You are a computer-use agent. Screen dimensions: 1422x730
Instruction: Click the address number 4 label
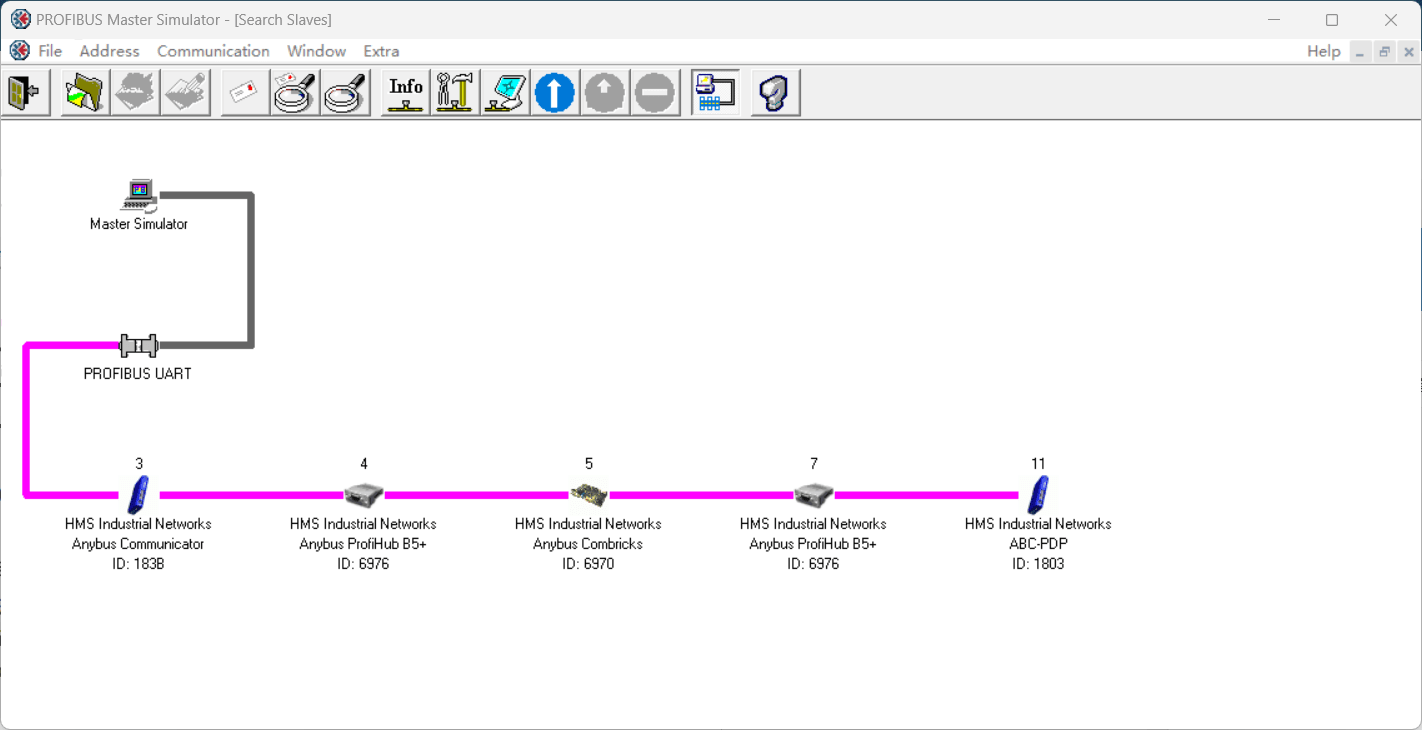(x=364, y=464)
